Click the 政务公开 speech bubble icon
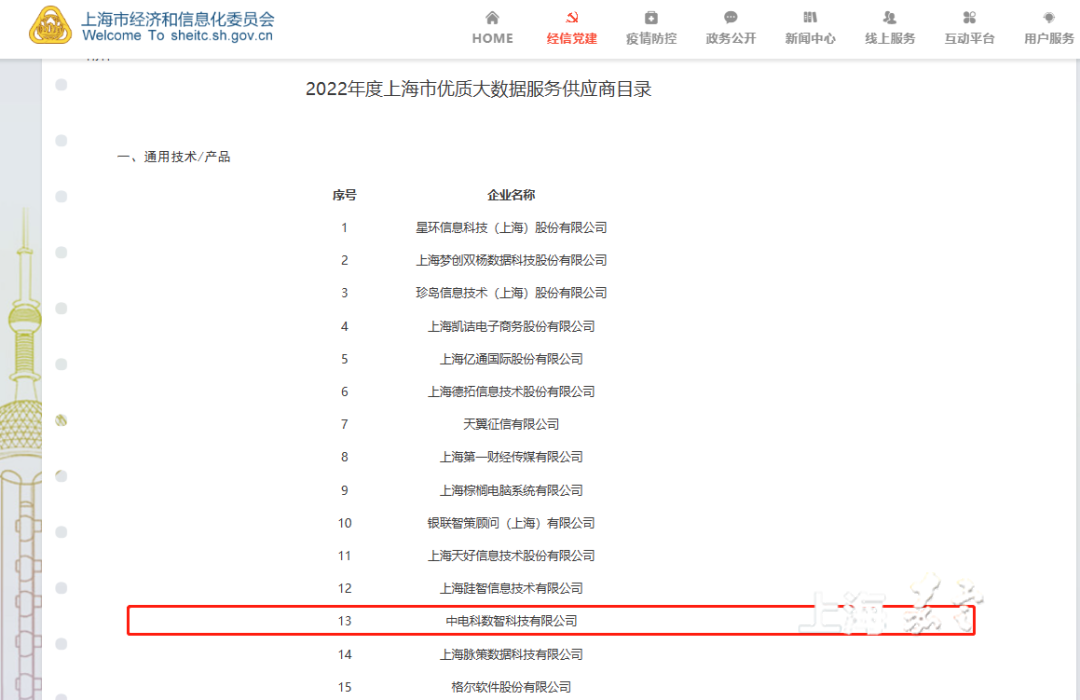The height and width of the screenshot is (700, 1080). (730, 17)
